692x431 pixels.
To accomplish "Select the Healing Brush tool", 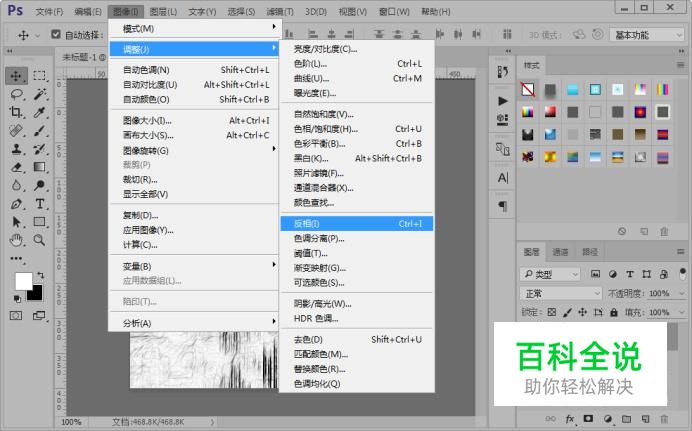I will point(16,131).
